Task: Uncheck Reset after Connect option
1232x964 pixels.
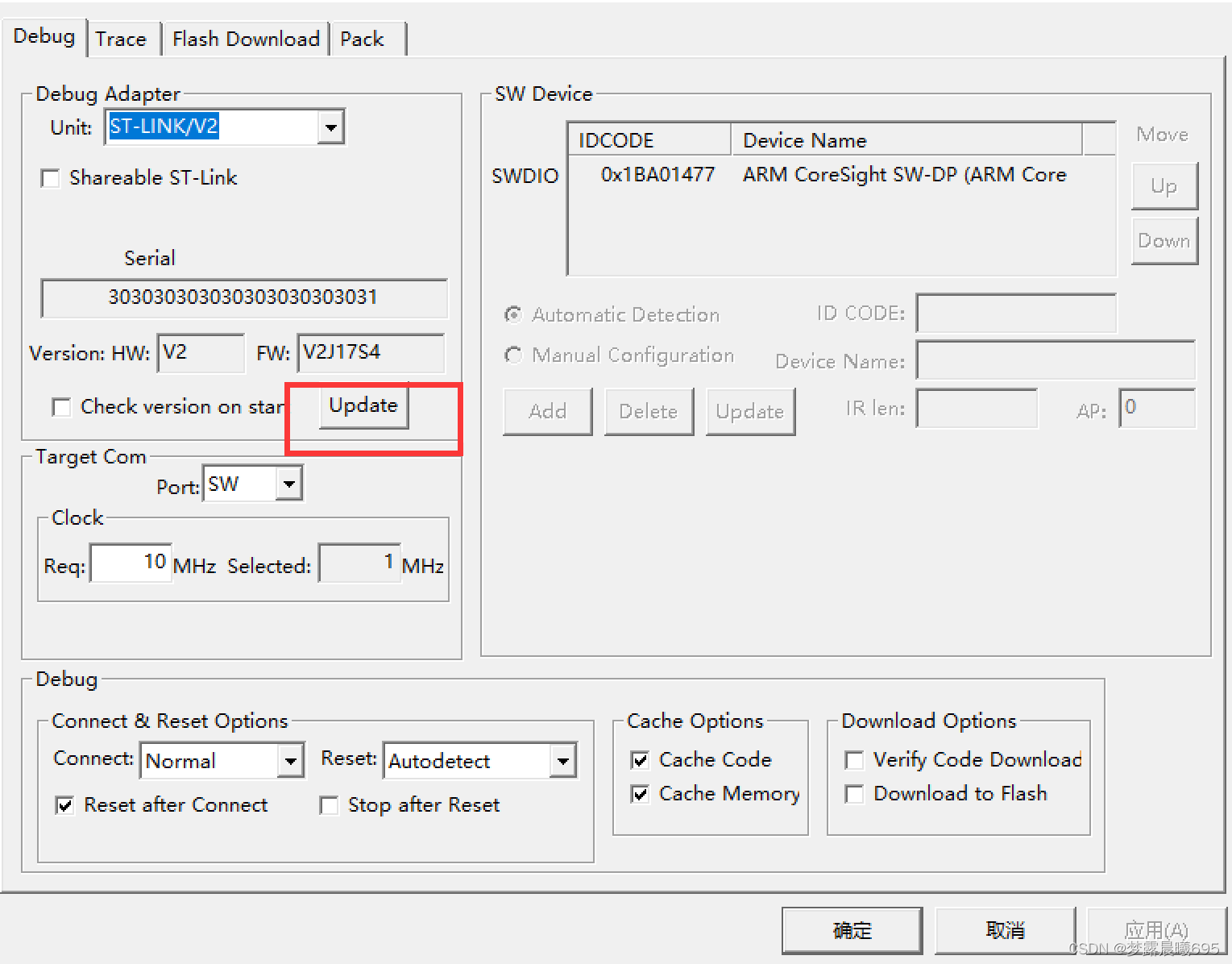Action: point(64,804)
